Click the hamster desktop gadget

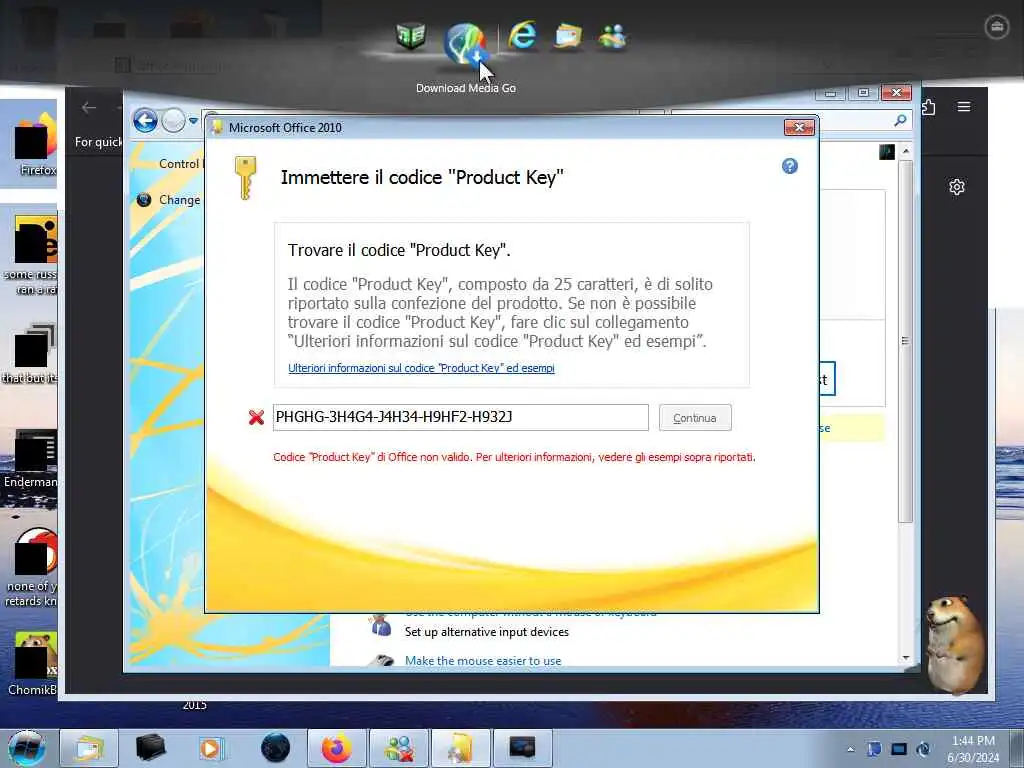pos(955,643)
